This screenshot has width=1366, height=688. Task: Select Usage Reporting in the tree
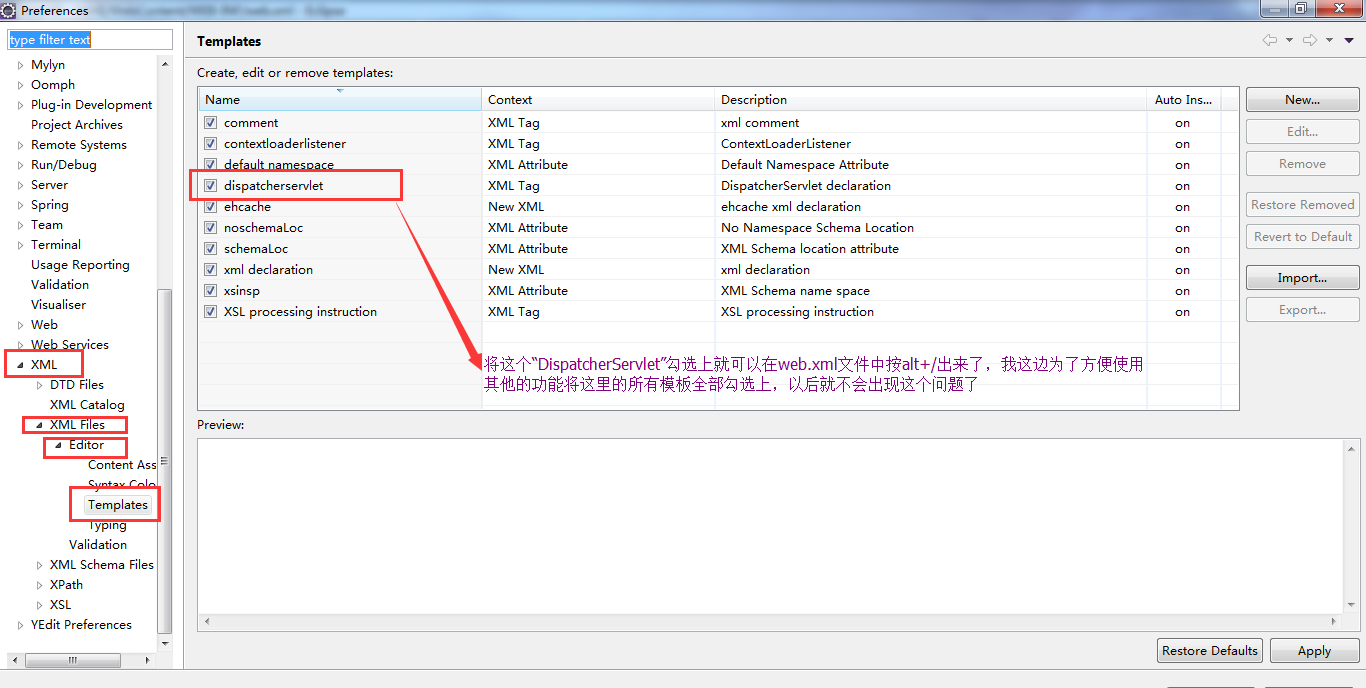tap(80, 265)
